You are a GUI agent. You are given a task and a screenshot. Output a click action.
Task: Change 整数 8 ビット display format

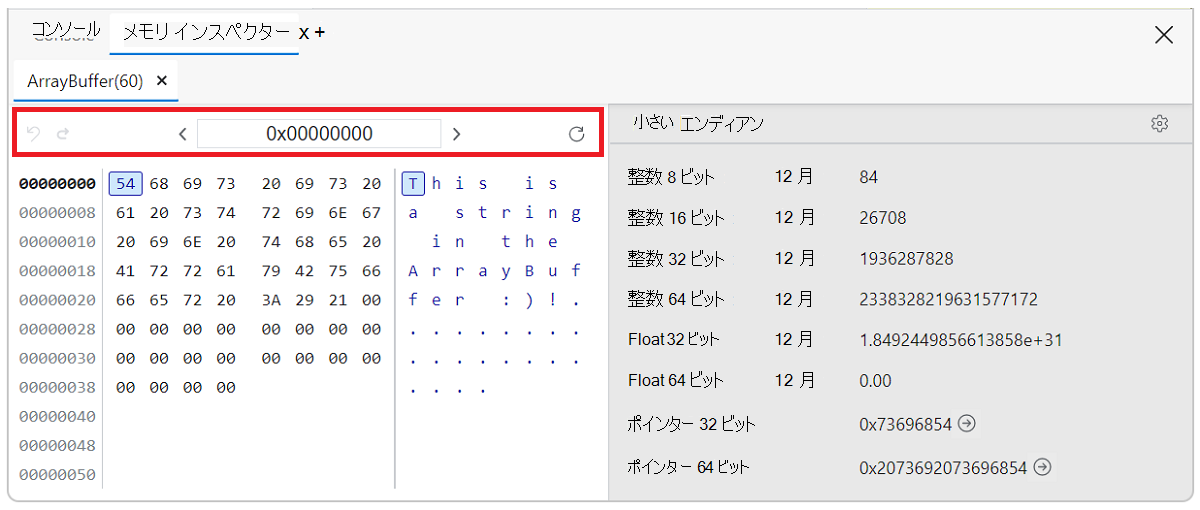[x=794, y=177]
